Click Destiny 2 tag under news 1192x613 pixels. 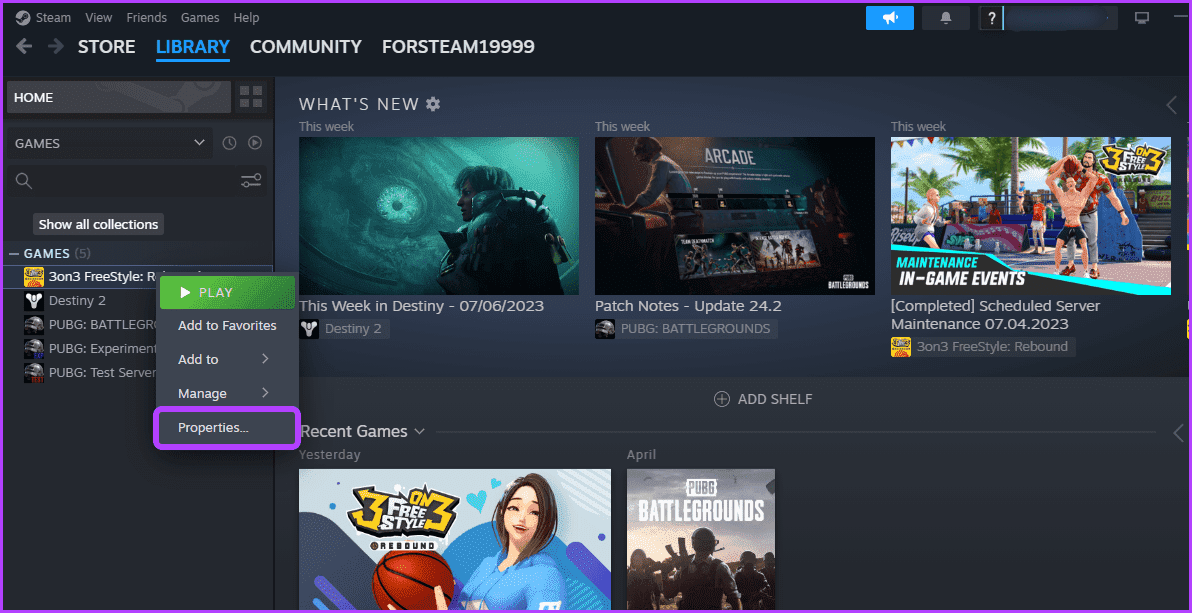344,329
